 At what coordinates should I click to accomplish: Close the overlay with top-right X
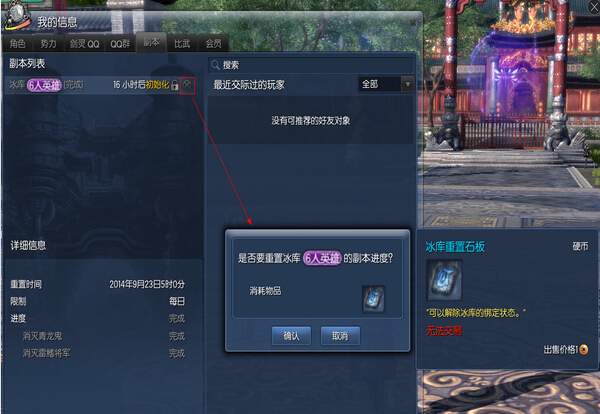click(x=594, y=6)
